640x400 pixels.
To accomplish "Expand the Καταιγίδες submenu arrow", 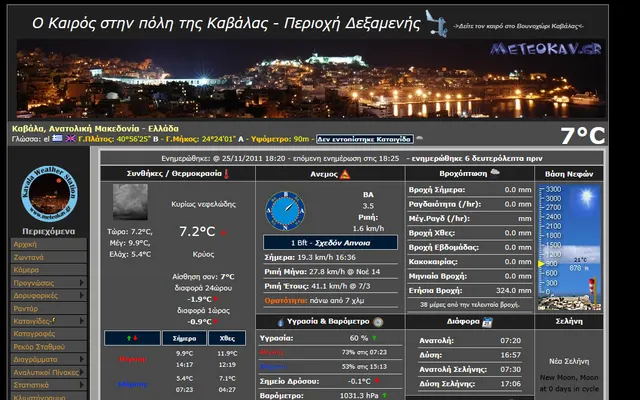I will point(82,321).
